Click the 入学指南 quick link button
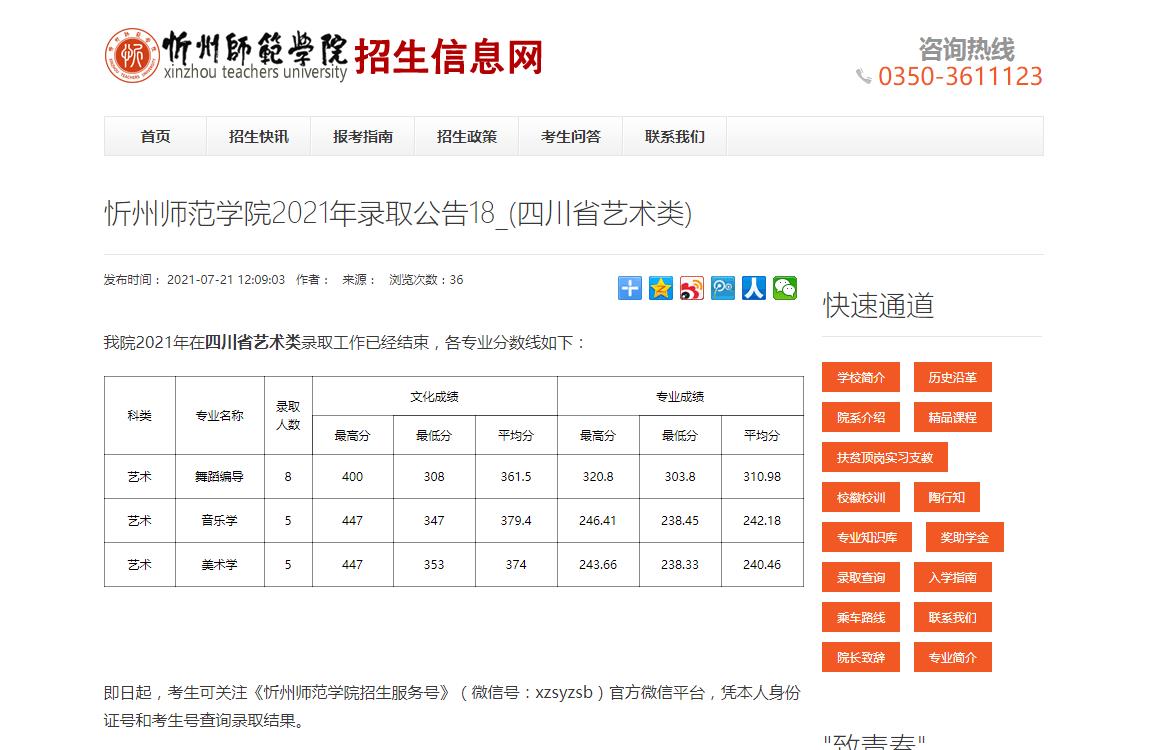 (953, 577)
